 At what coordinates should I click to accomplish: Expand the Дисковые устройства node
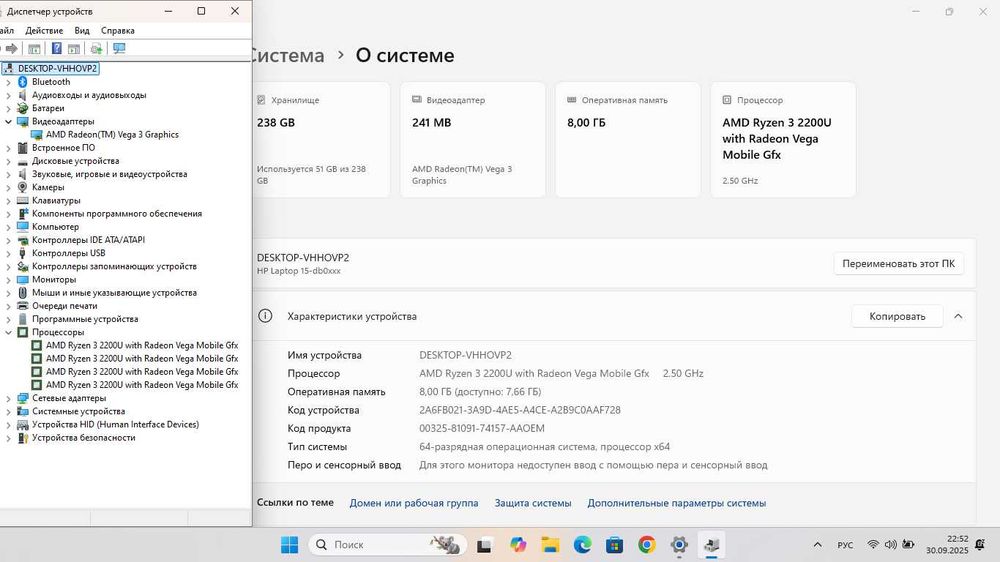pyautogui.click(x=8, y=161)
